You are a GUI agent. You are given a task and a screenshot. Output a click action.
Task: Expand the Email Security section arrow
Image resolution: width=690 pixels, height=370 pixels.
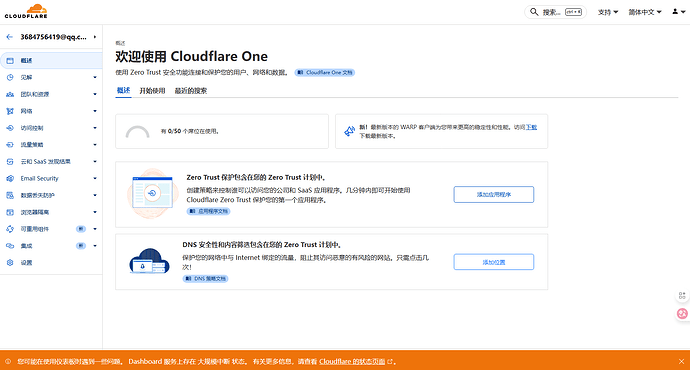[x=95, y=179]
